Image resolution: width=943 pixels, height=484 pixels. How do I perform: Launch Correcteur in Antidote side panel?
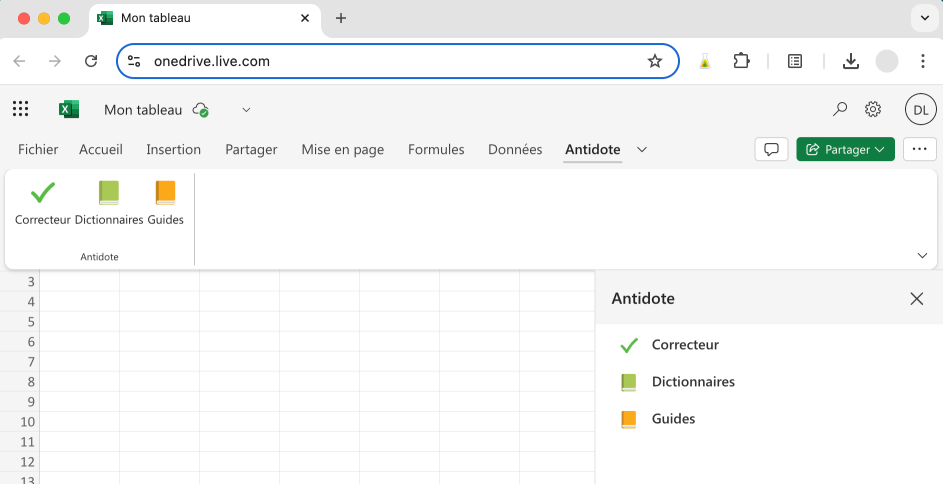point(685,345)
